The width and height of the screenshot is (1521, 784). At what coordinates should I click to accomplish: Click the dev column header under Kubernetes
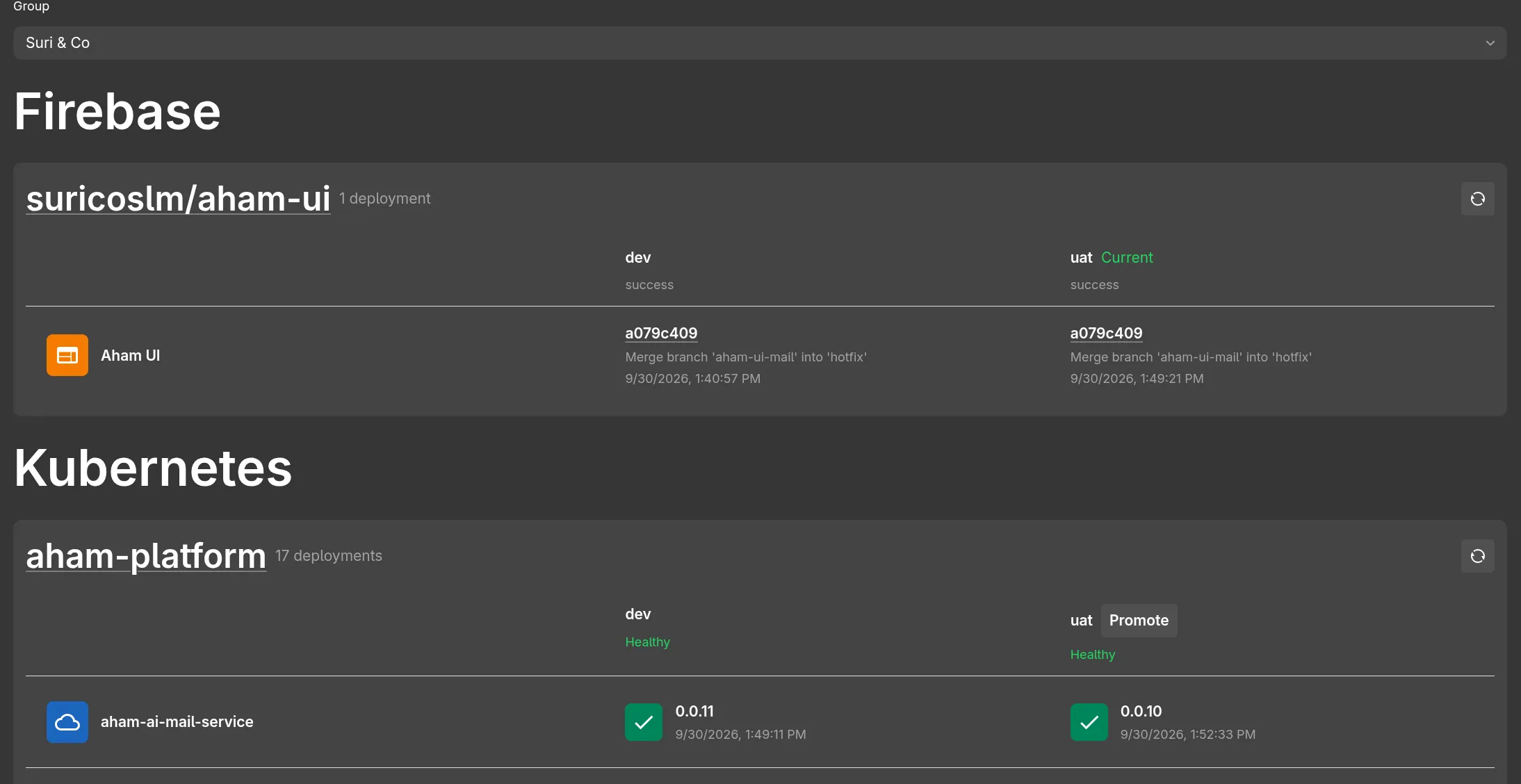tap(638, 614)
